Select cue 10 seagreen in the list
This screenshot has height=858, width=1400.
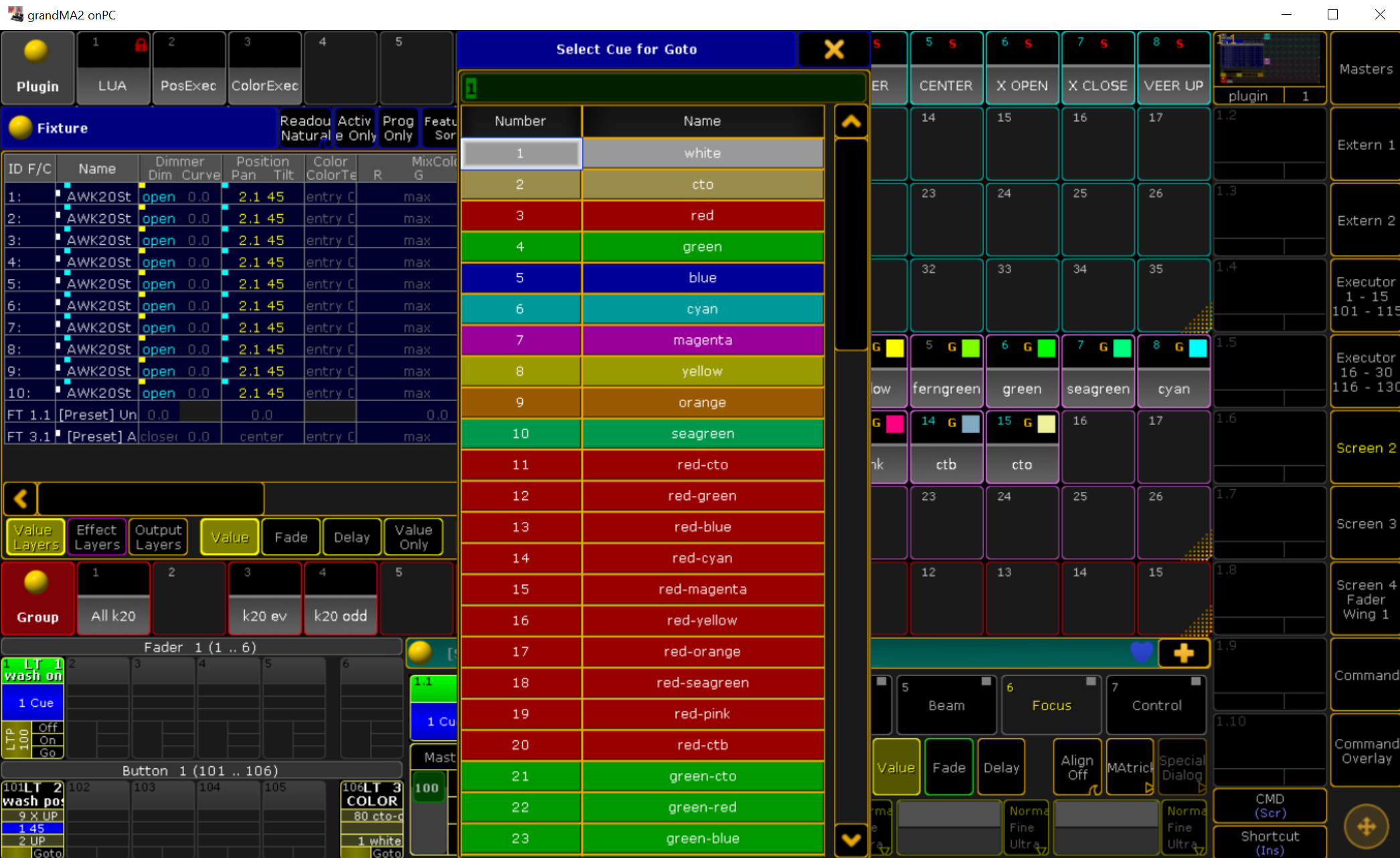coord(642,434)
